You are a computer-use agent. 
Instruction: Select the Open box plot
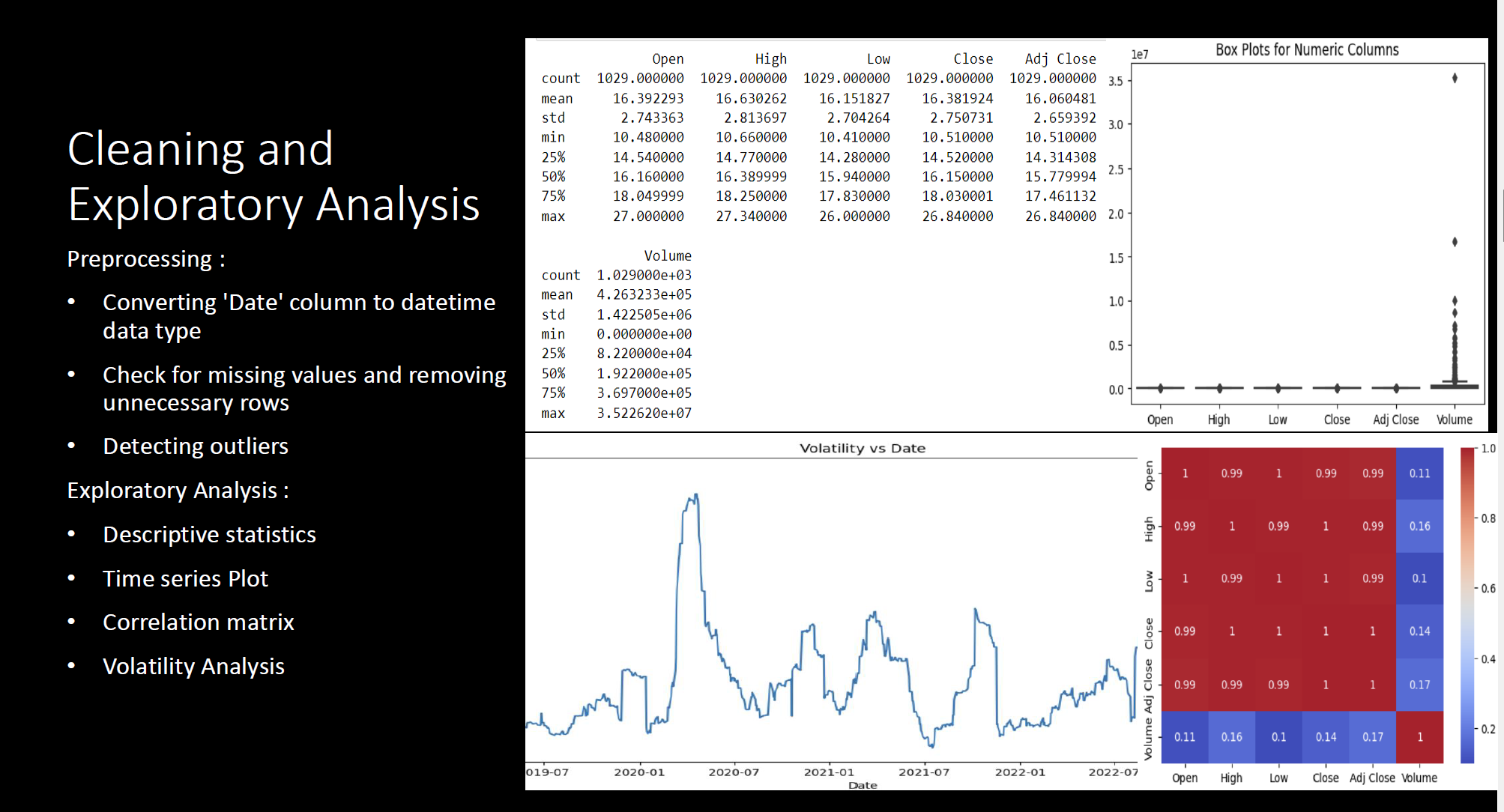(1160, 387)
